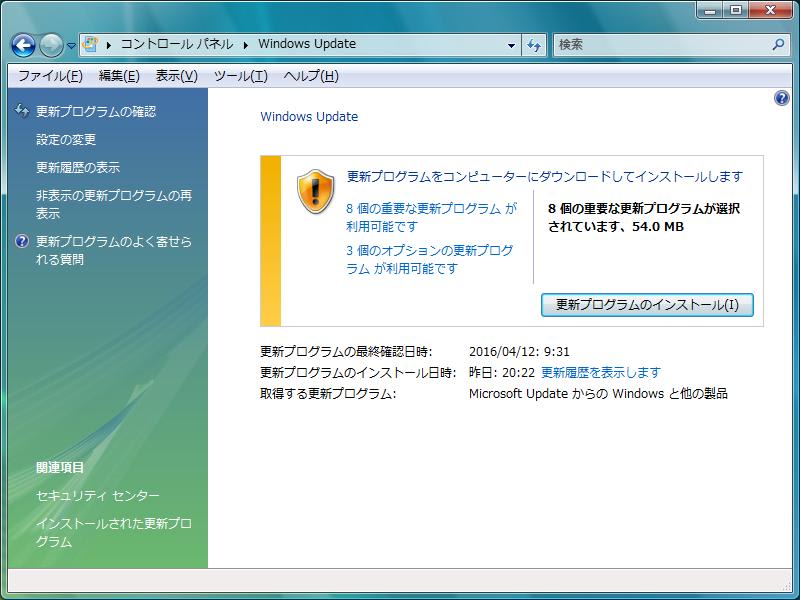Open the 表示(V) menu

click(176, 76)
